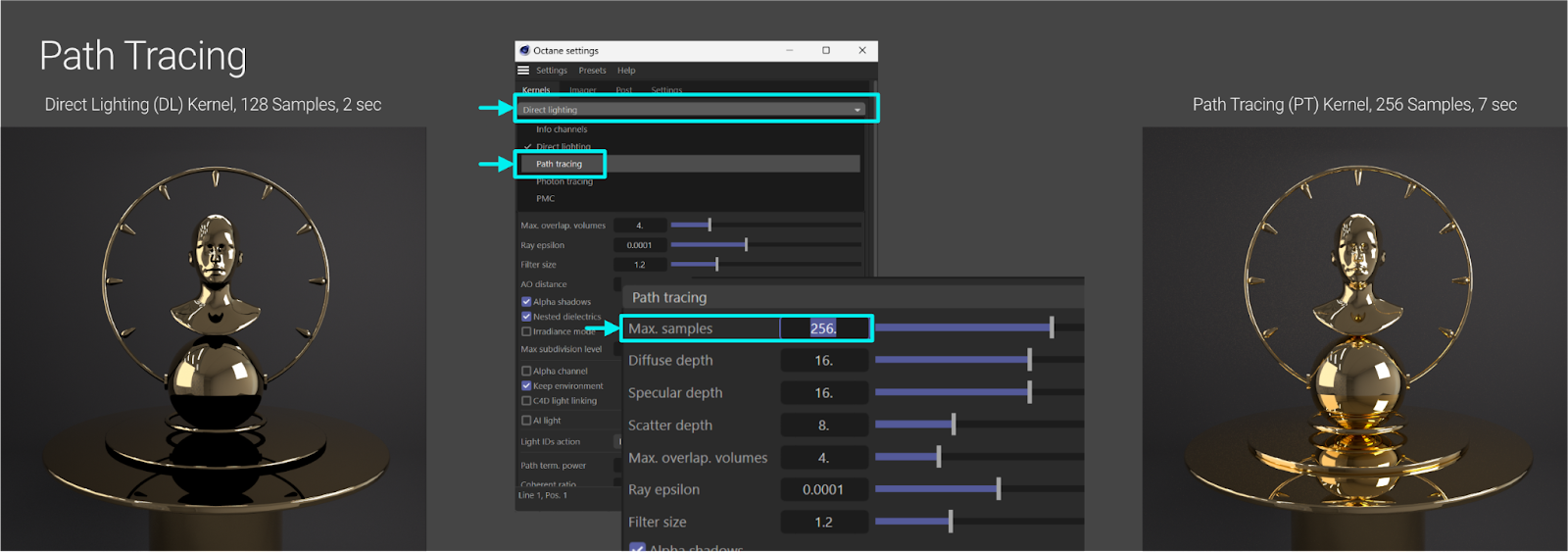Disable the Nested dielectrics checkbox
Screen dimensions: 1568x552
[526, 317]
